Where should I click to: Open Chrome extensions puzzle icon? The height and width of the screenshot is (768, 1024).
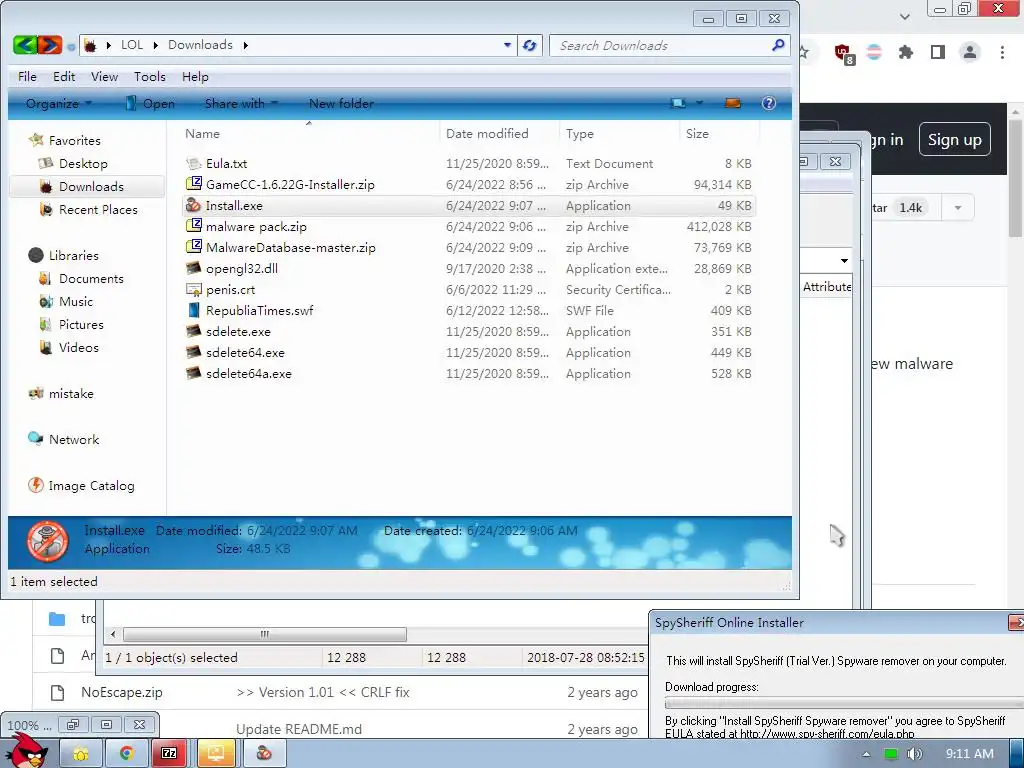coord(905,52)
